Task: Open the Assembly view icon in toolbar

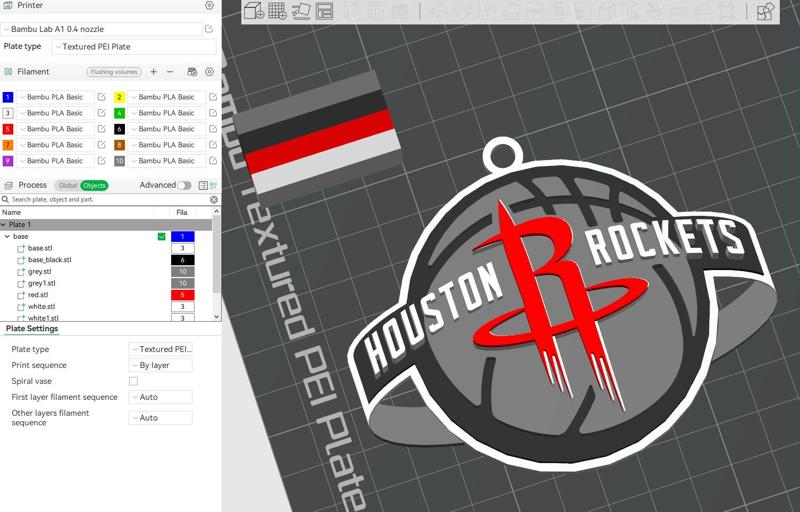Action: (x=766, y=11)
